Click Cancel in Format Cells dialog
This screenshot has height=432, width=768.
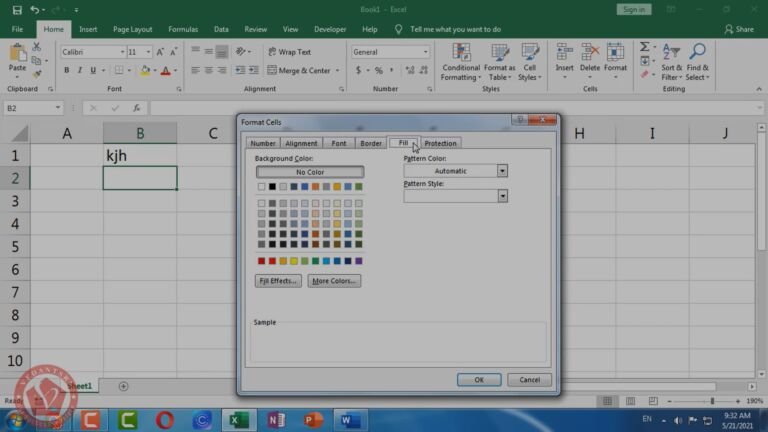(x=529, y=380)
